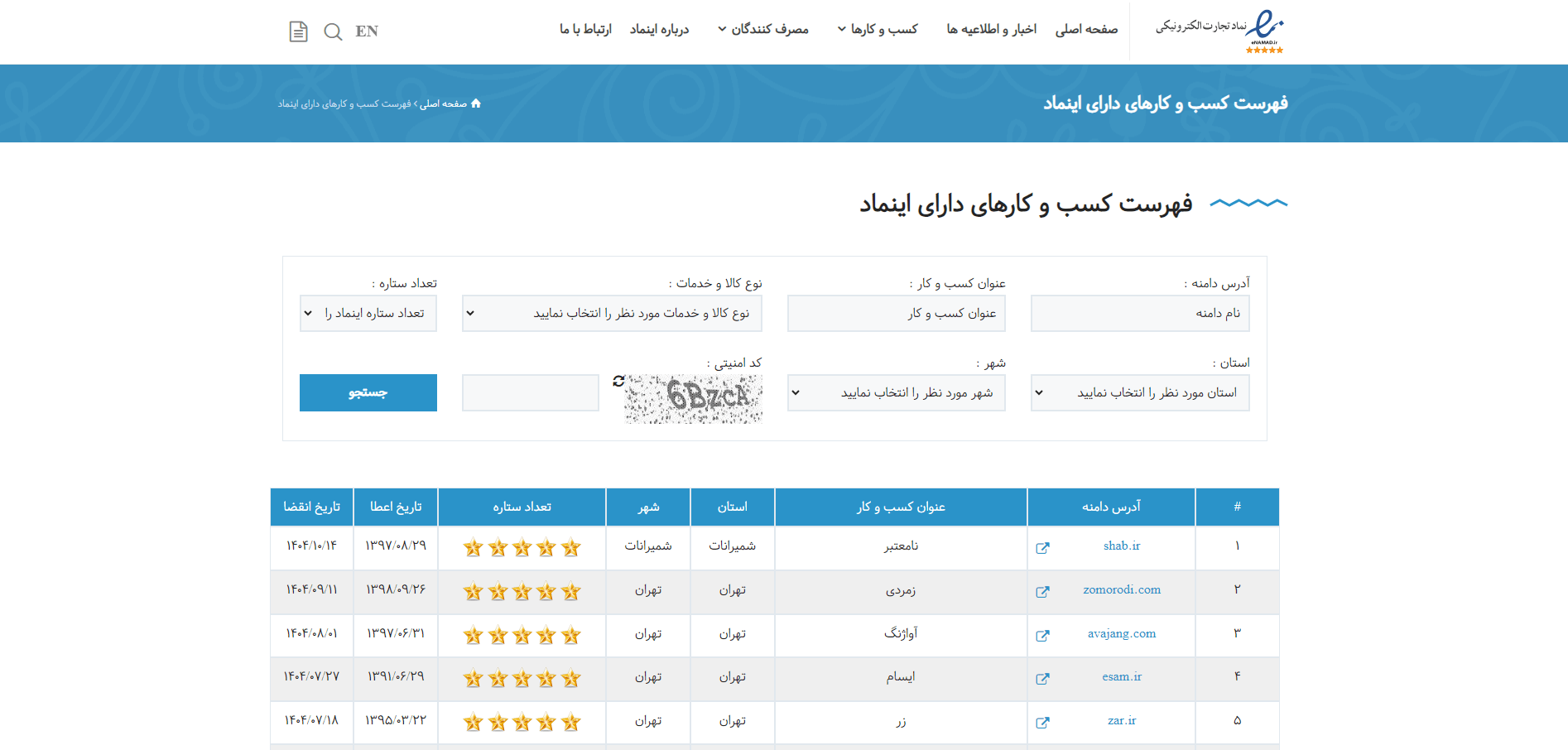Image resolution: width=1568 pixels, height=750 pixels.
Task: Focus the نام دامنه input field
Action: [1140, 313]
